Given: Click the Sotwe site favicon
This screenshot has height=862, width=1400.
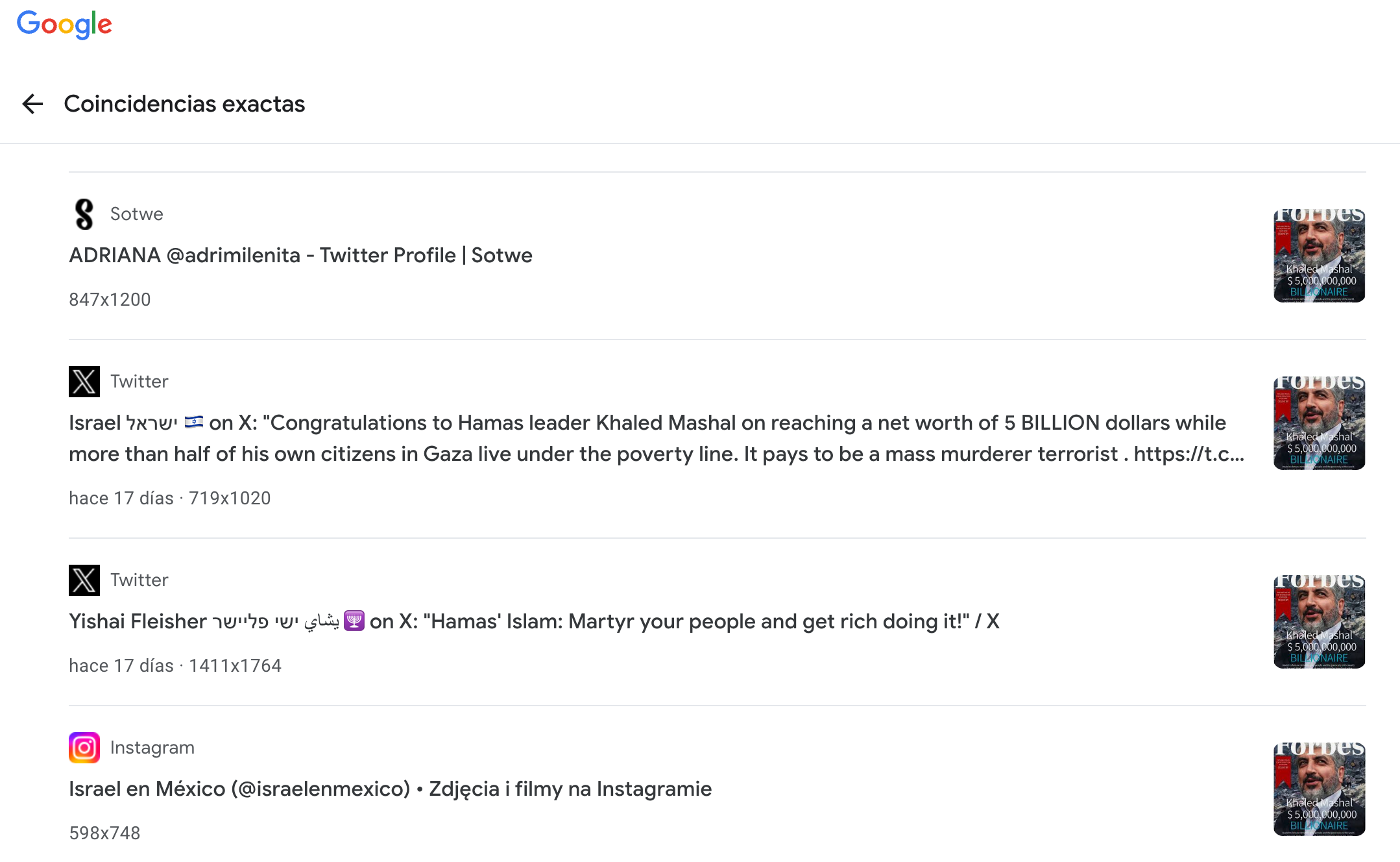Looking at the screenshot, I should click(84, 214).
